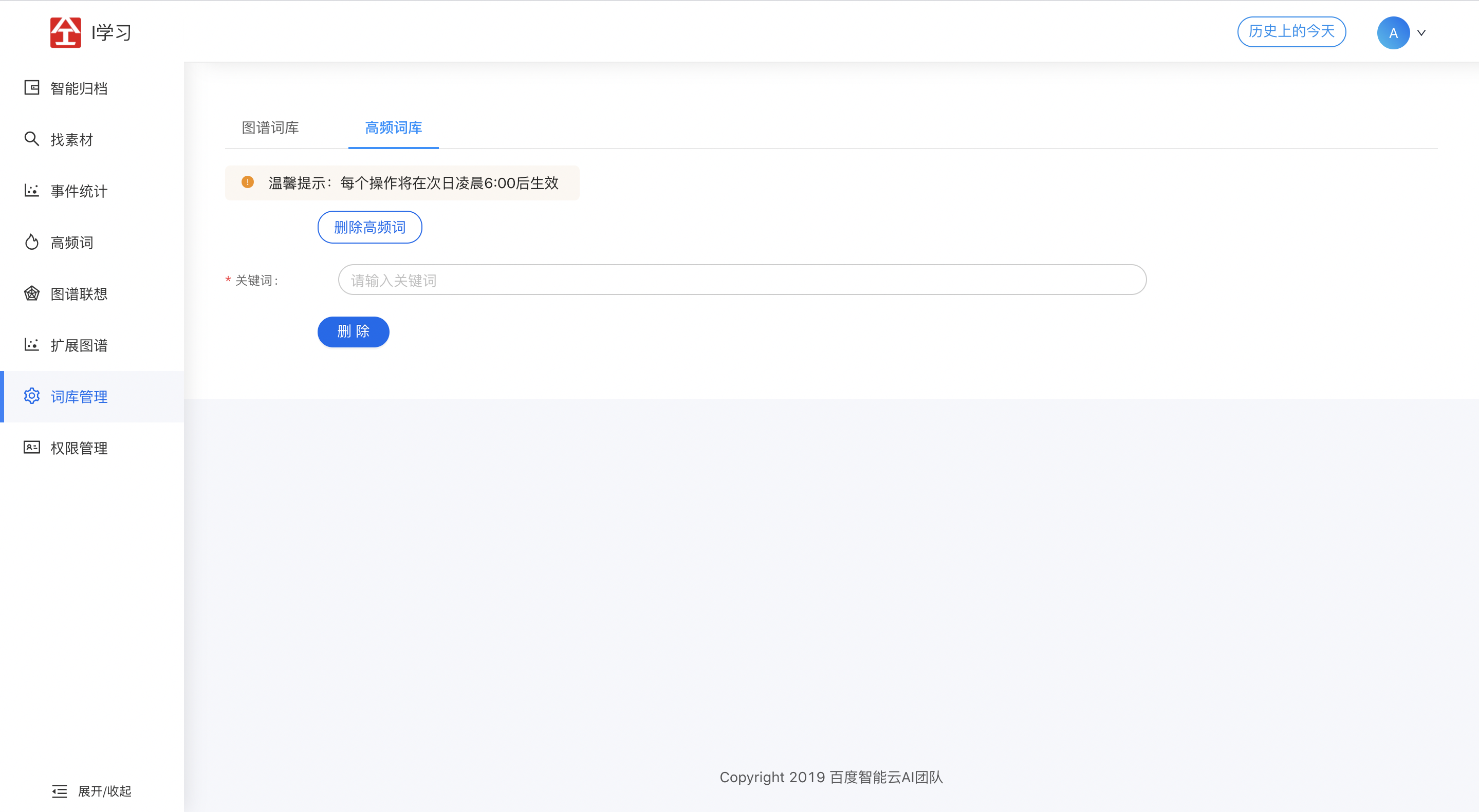Select the 高频词库 tab
The width and height of the screenshot is (1479, 812).
(x=393, y=127)
